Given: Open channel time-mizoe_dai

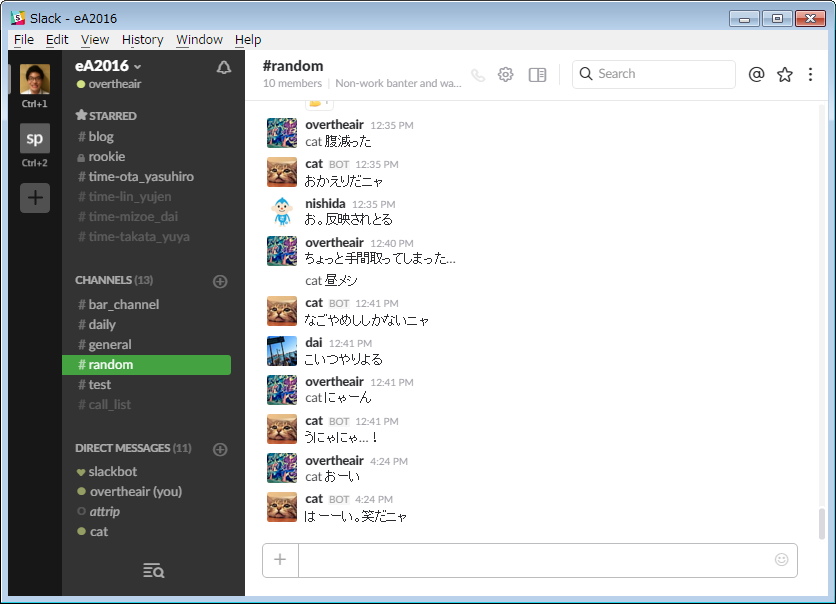Looking at the screenshot, I should click(x=127, y=216).
